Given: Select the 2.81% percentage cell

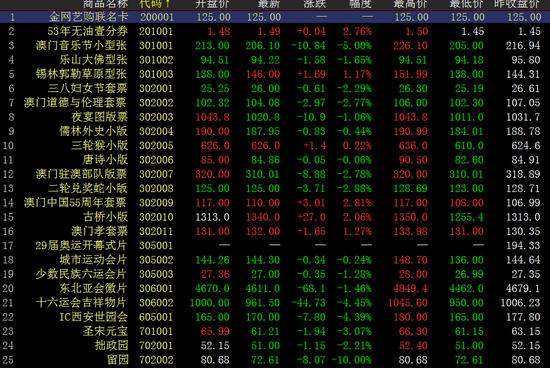Looking at the screenshot, I should click(357, 202).
